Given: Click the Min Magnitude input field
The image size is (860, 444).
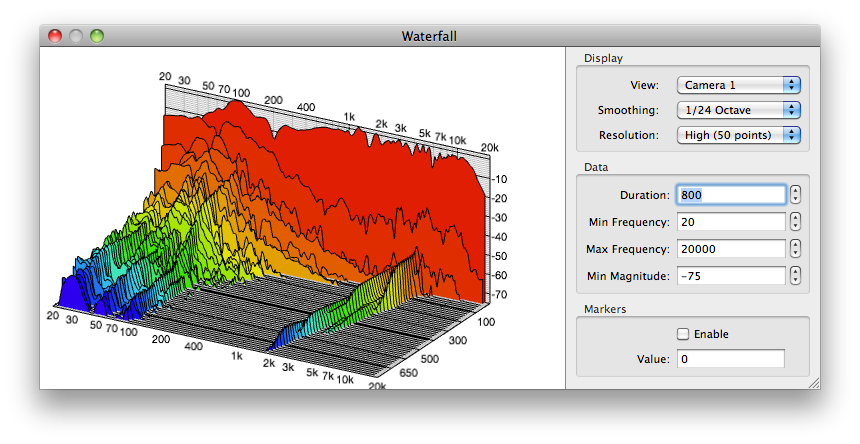Looking at the screenshot, I should click(731, 276).
